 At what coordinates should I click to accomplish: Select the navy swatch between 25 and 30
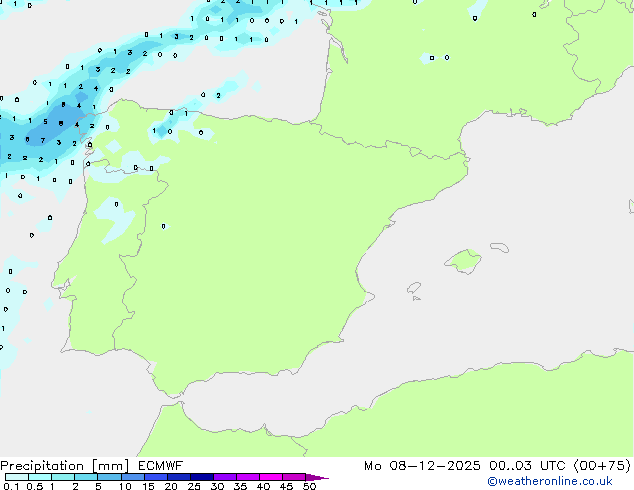tap(201, 477)
